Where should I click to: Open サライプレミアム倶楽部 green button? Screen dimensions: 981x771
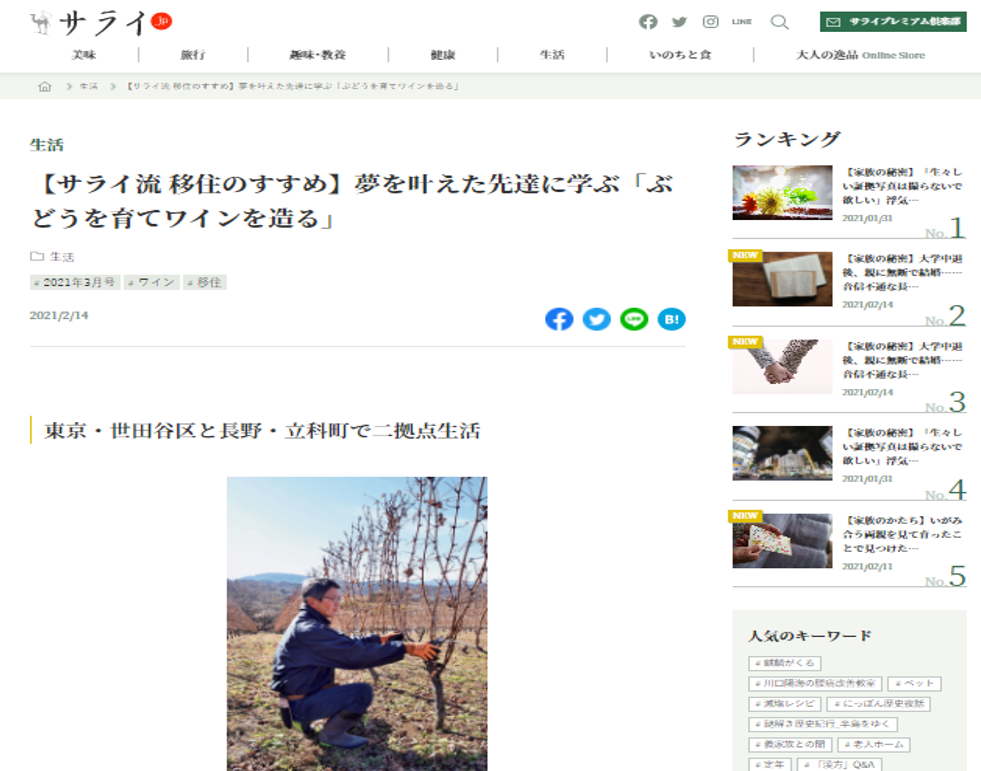[893, 22]
